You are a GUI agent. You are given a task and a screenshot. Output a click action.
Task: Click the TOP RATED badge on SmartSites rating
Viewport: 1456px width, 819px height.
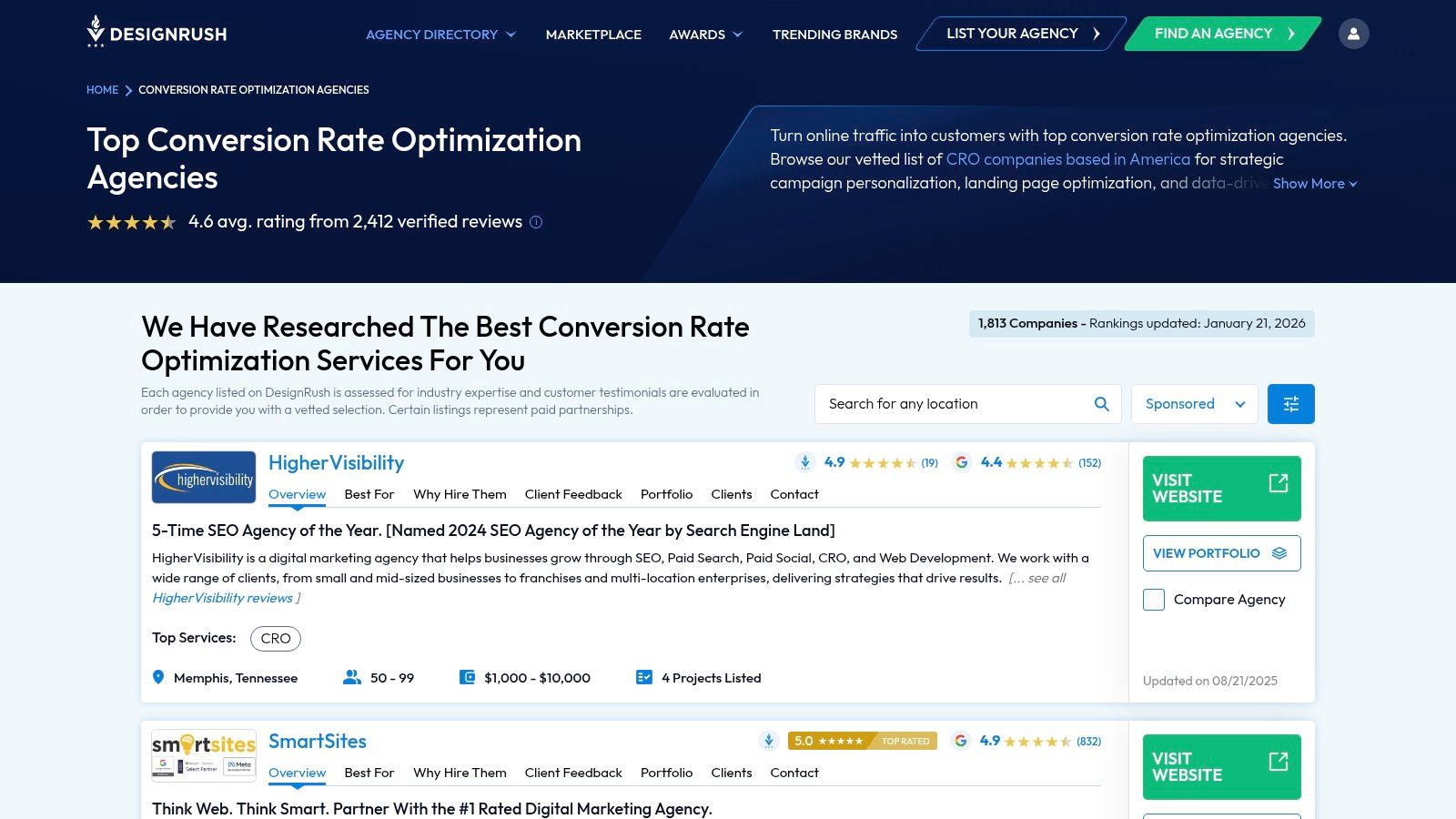click(905, 741)
